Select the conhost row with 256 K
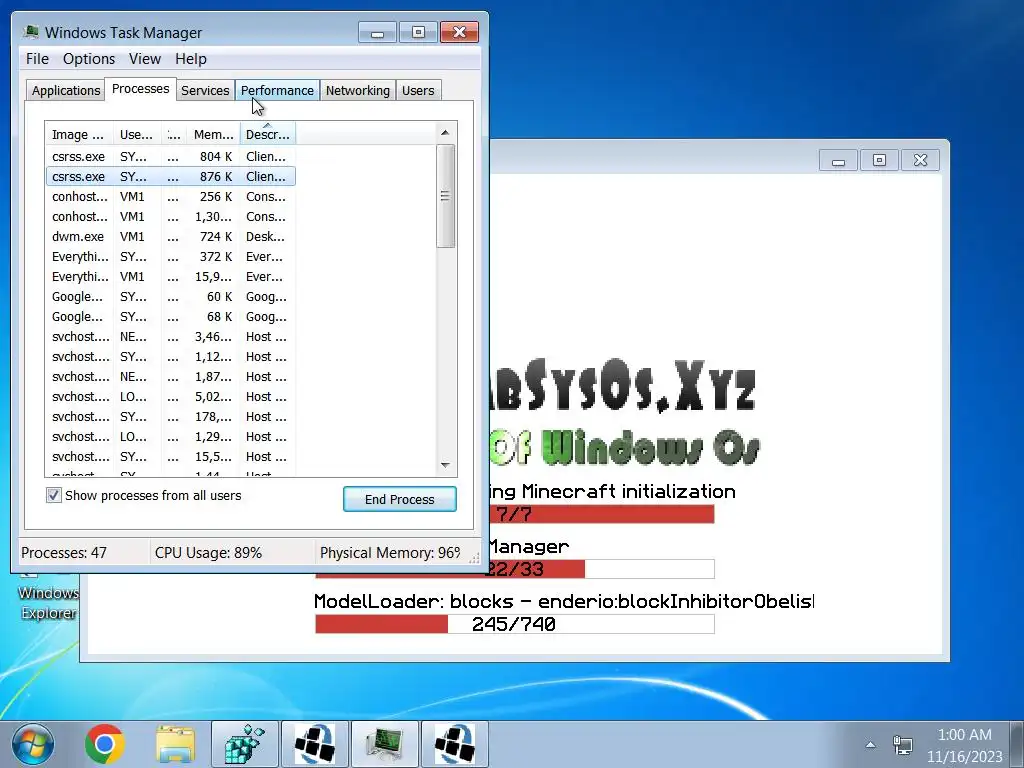 pos(170,197)
